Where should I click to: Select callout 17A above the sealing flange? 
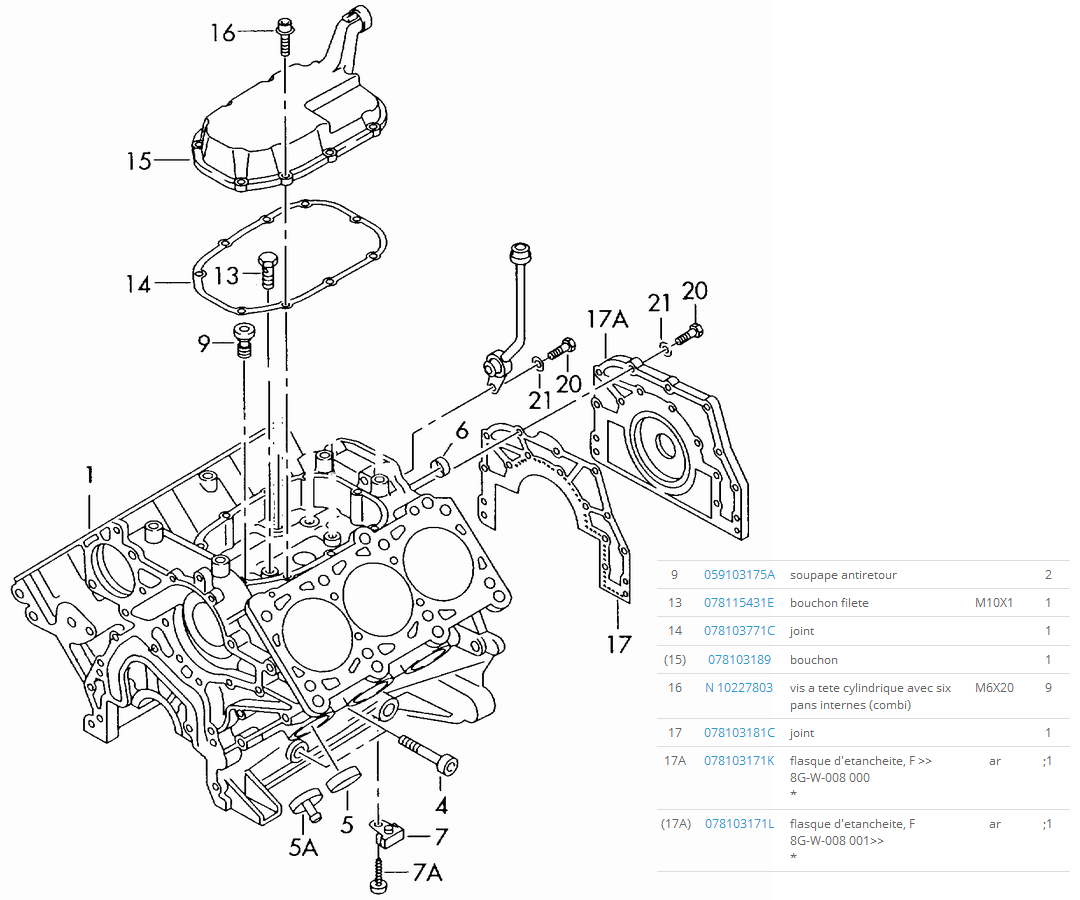607,320
